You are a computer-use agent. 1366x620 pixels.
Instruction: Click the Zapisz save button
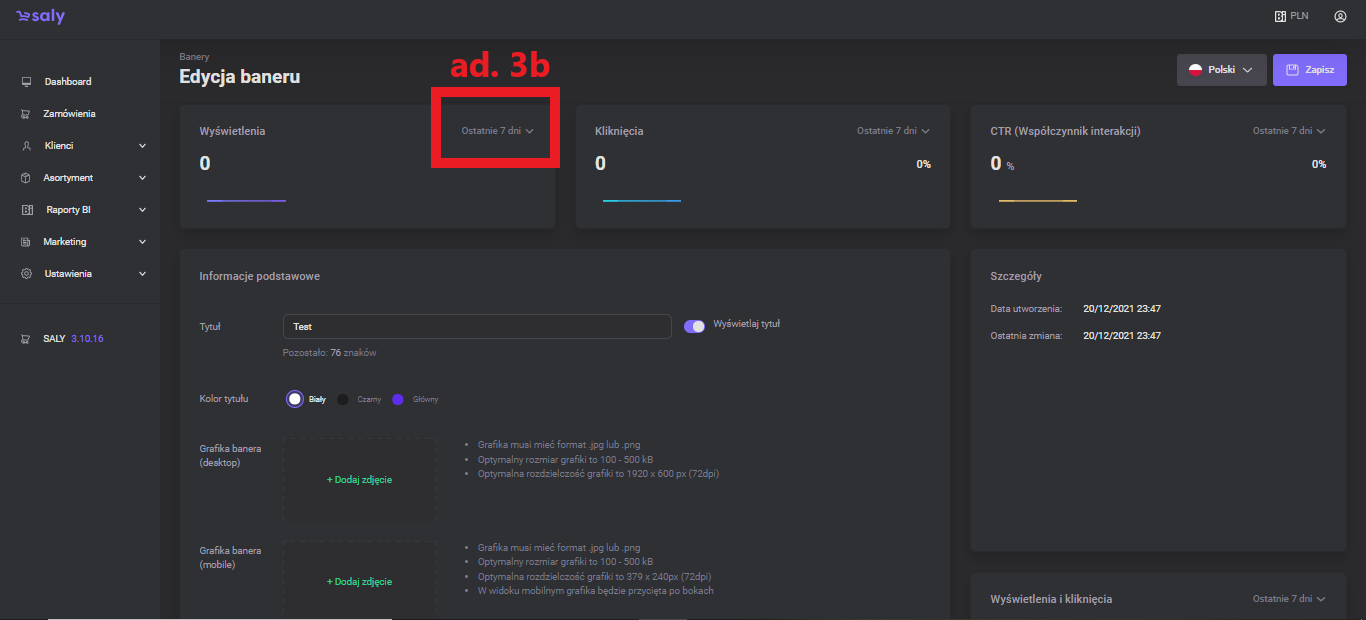1309,70
